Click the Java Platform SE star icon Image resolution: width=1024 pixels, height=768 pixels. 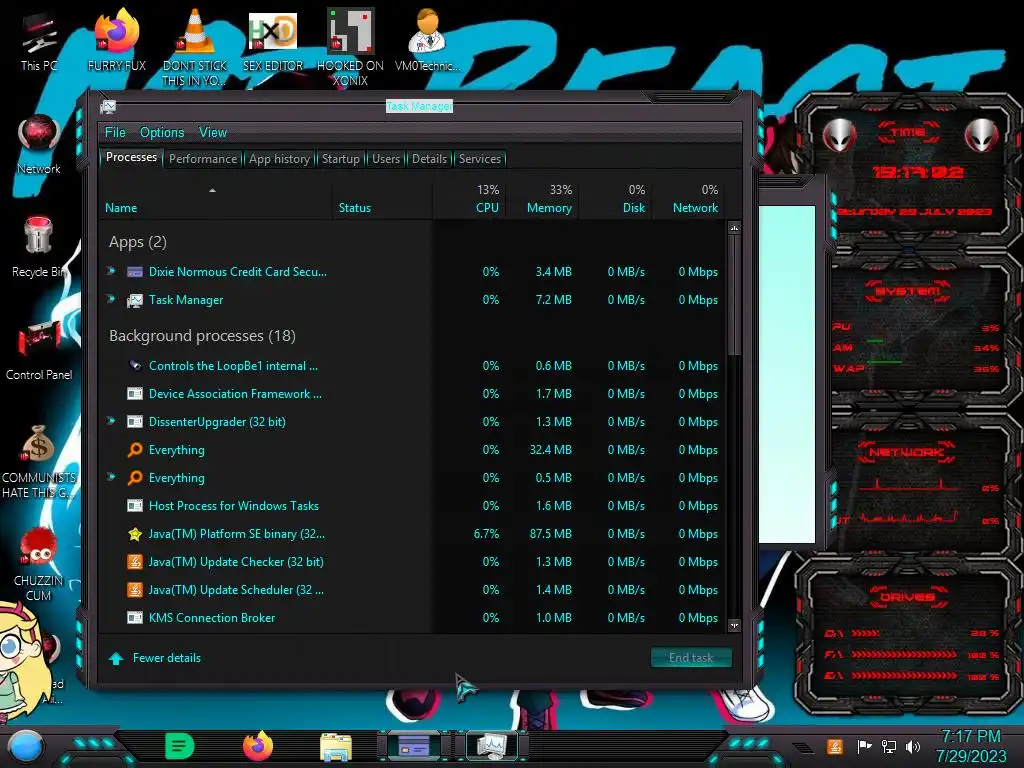pyautogui.click(x=135, y=534)
